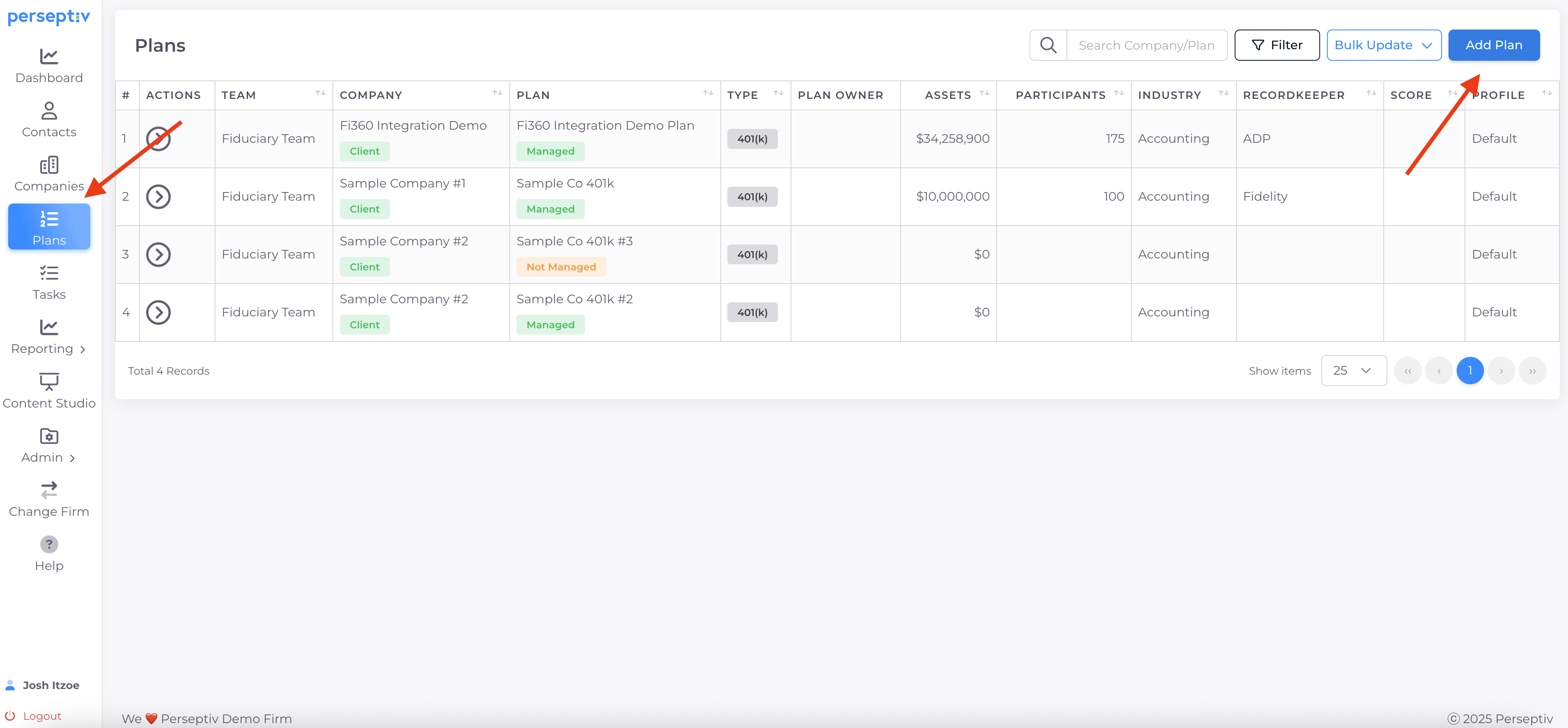Sort table by Assets column
The width and height of the screenshot is (1568, 728).
983,93
